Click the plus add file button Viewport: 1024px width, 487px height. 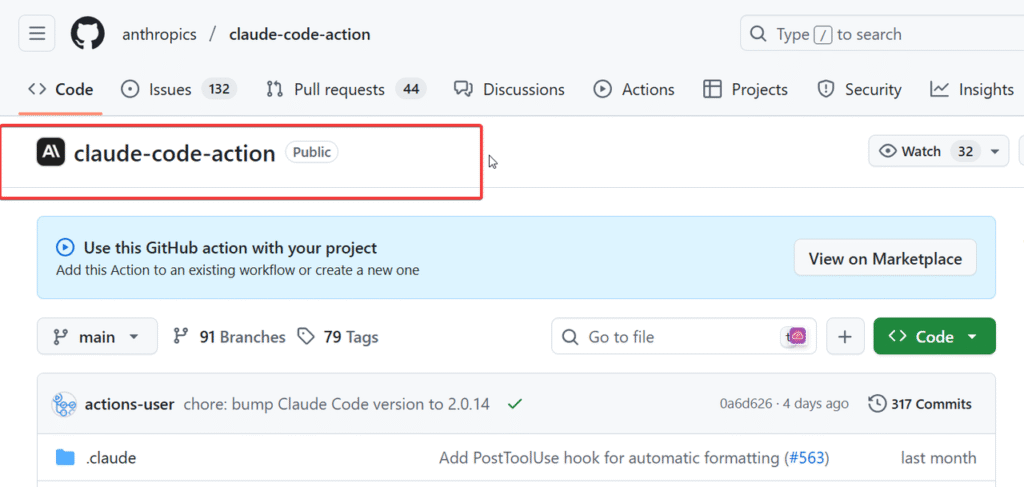click(x=845, y=337)
